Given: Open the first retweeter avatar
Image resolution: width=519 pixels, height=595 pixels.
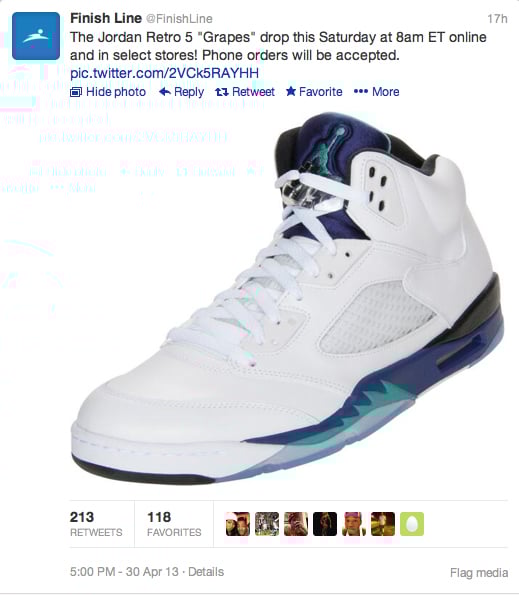Looking at the screenshot, I should [237, 524].
